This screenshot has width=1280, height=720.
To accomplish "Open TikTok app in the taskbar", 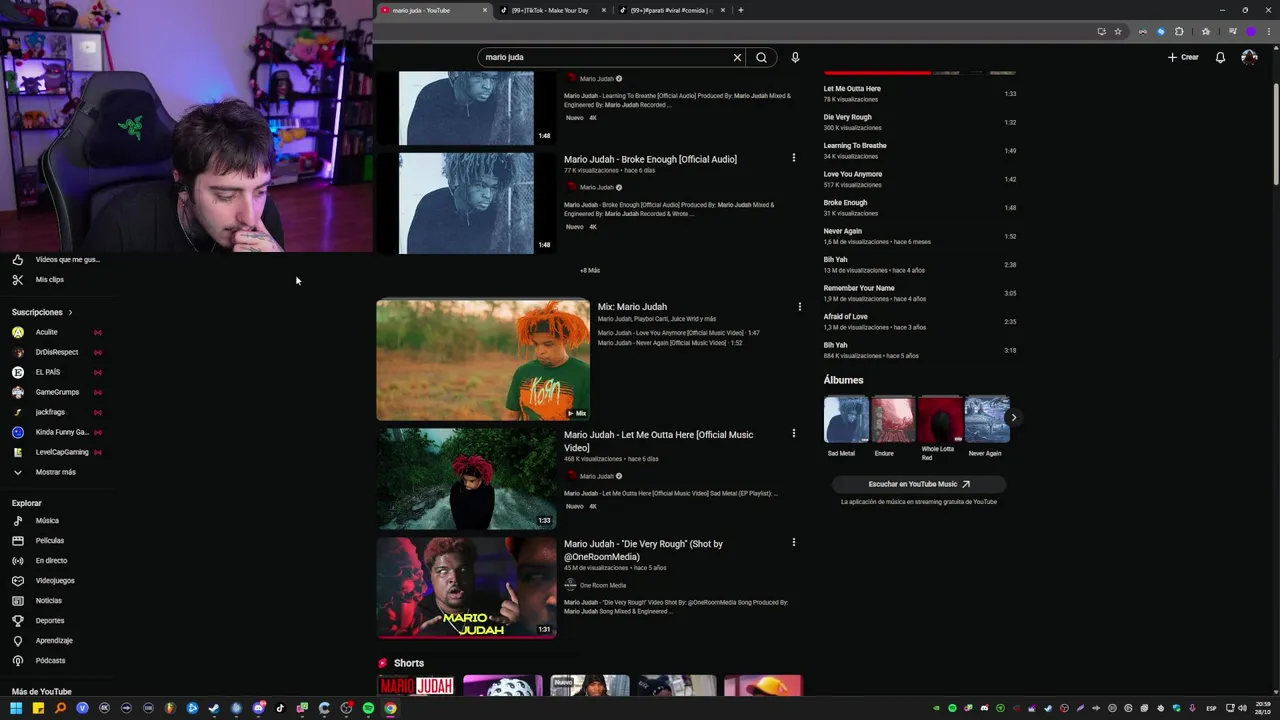I will [x=280, y=708].
